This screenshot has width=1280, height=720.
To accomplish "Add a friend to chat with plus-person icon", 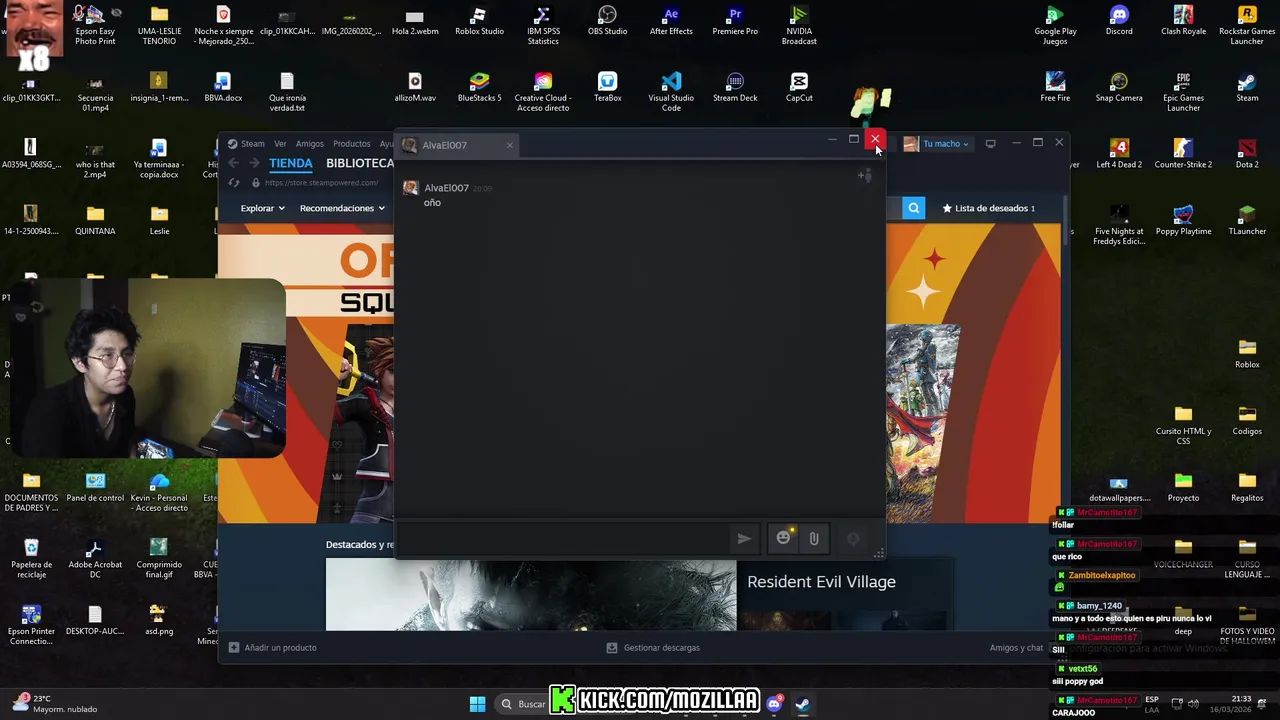I will (x=865, y=176).
